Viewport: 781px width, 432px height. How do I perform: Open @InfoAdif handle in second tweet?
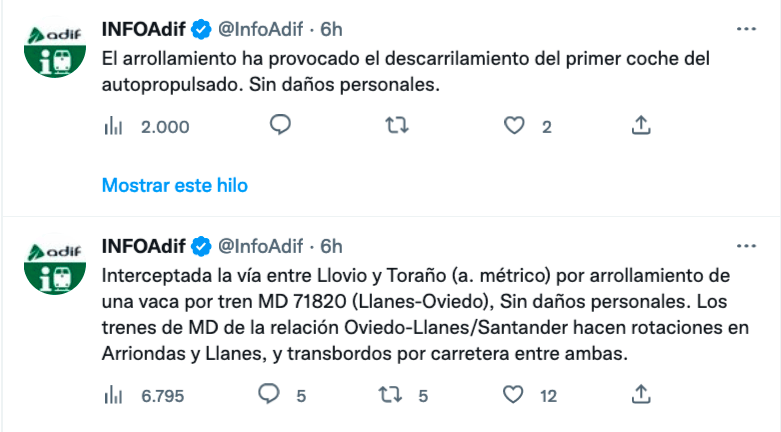pos(262,246)
